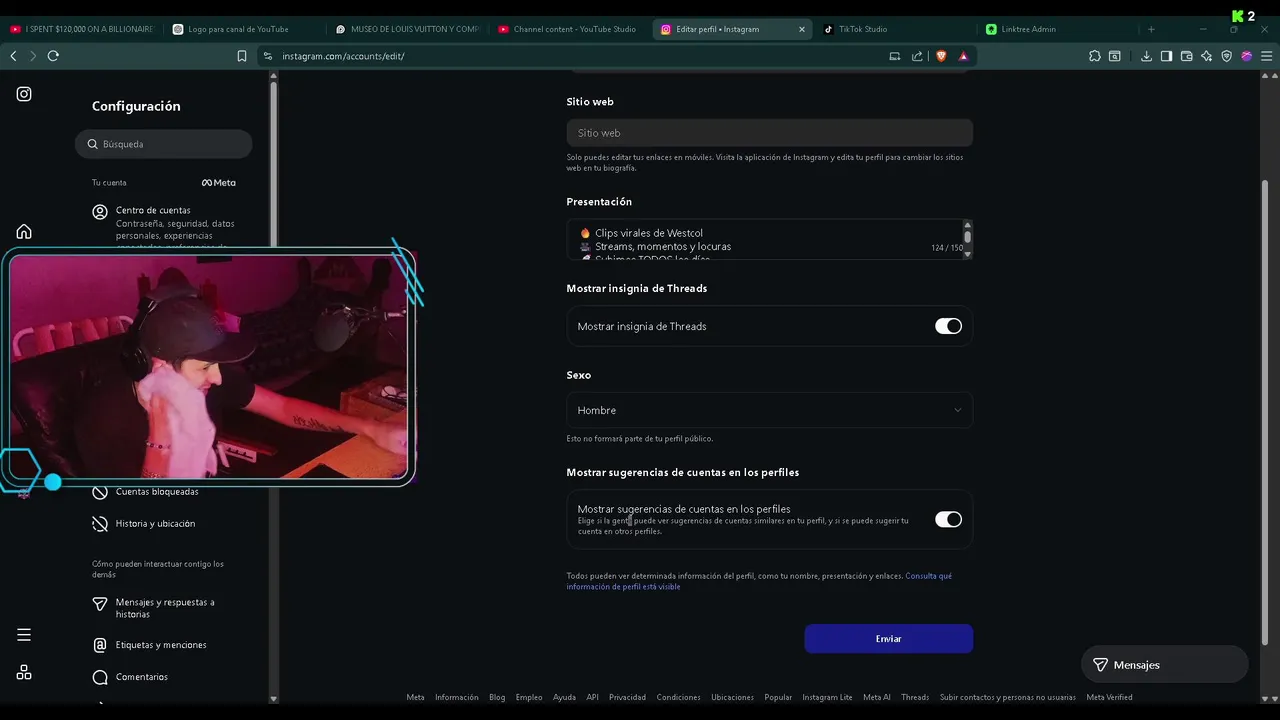Open Brave Wallet icon
The height and width of the screenshot is (720, 1280).
pyautogui.click(x=1186, y=56)
